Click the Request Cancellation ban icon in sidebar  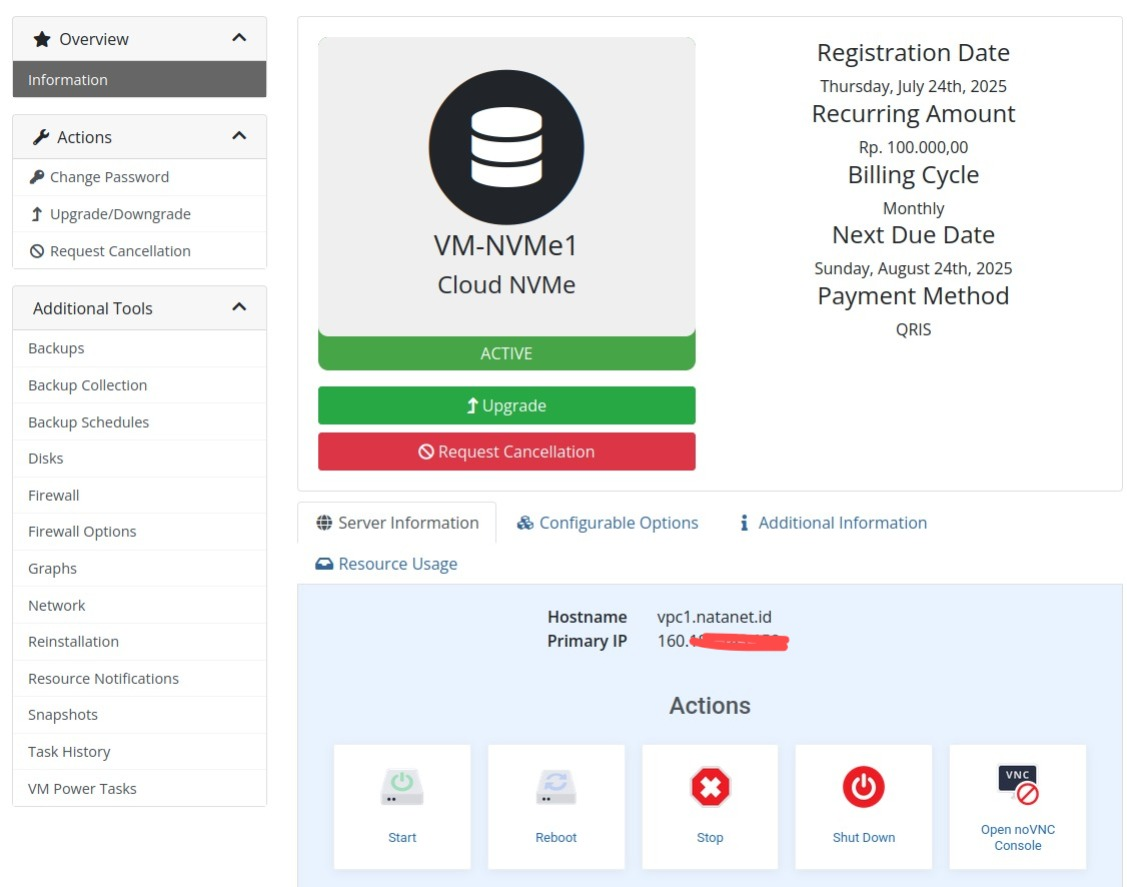point(37,251)
